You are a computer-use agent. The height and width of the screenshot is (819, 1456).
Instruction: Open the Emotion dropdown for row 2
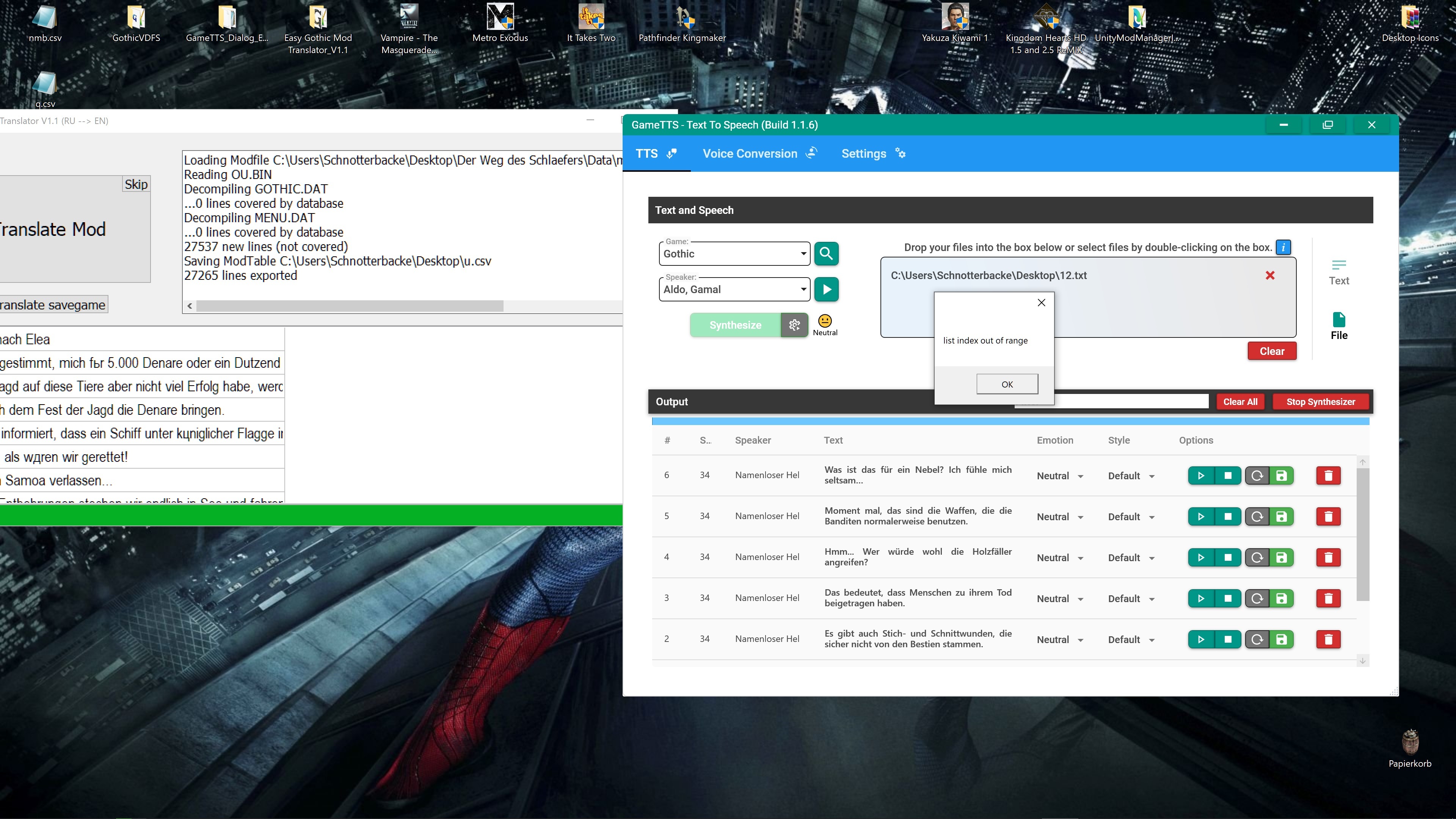(x=1060, y=640)
